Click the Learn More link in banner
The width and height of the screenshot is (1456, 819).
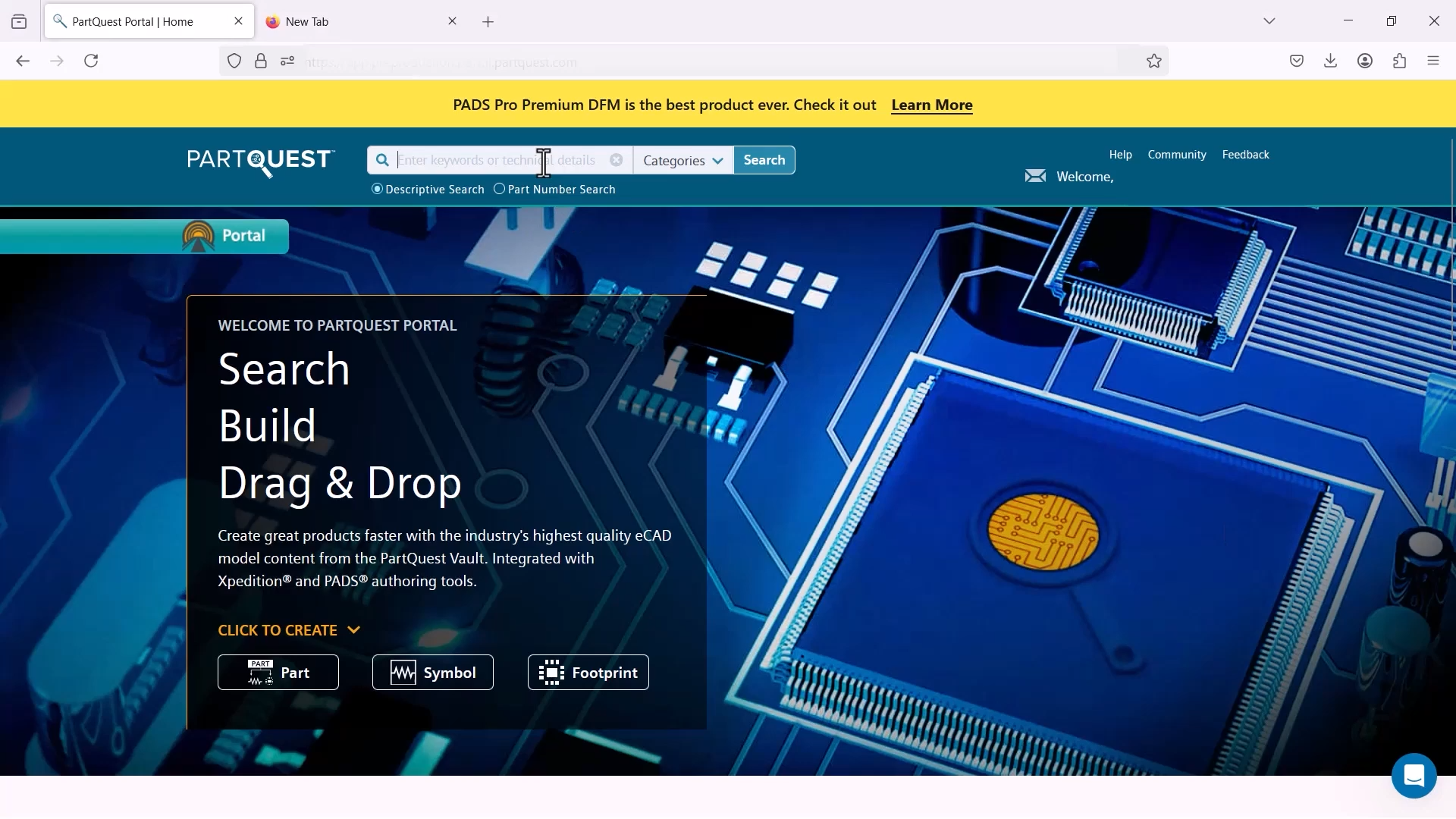pos(932,105)
